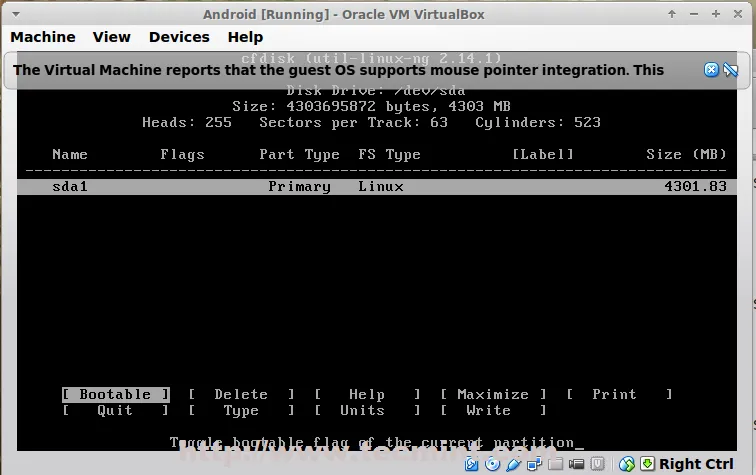Click the mouse integration status icon
The width and height of the screenshot is (756, 475).
click(x=627, y=464)
